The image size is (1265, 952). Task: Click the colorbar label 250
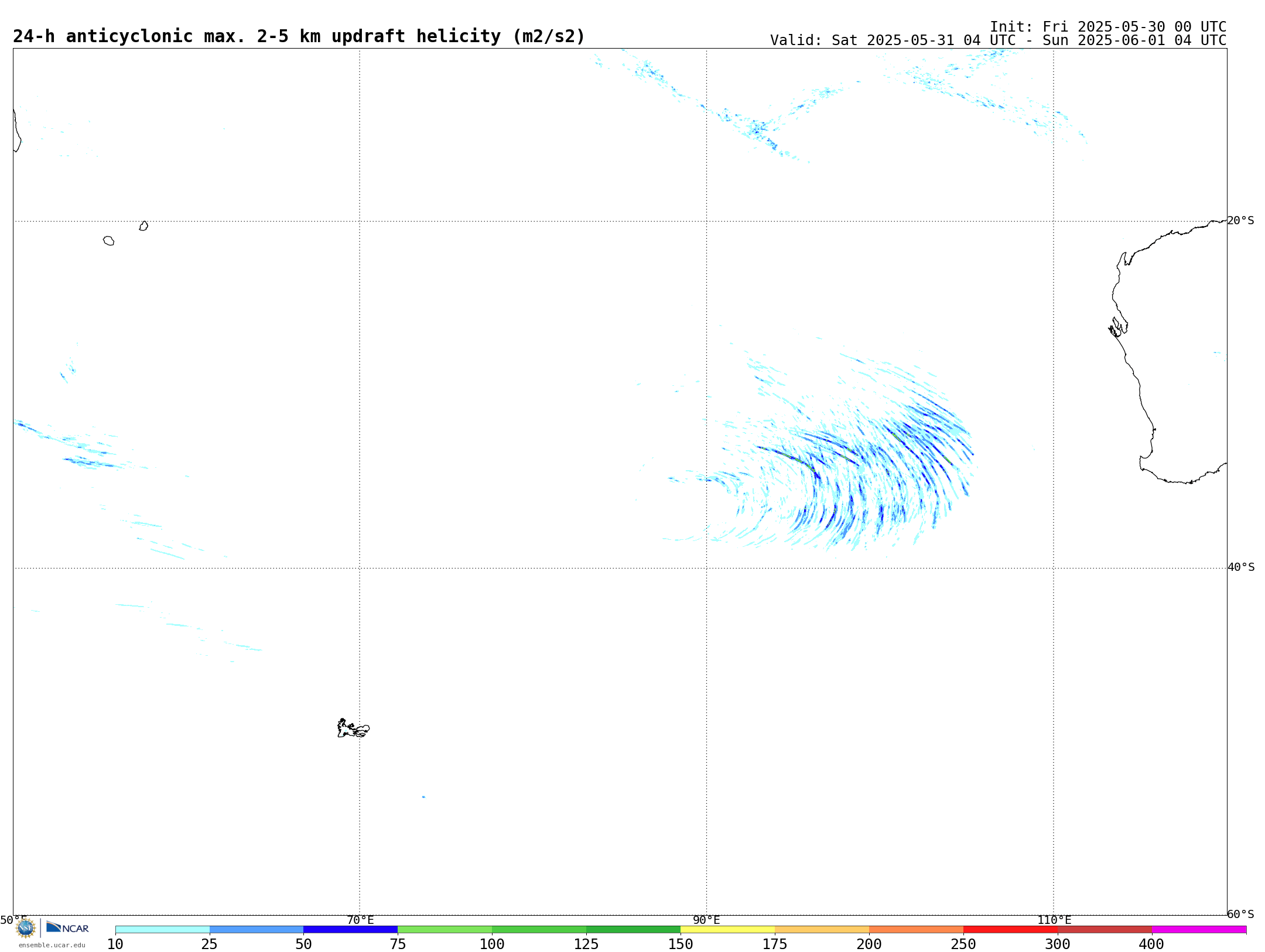tap(963, 944)
